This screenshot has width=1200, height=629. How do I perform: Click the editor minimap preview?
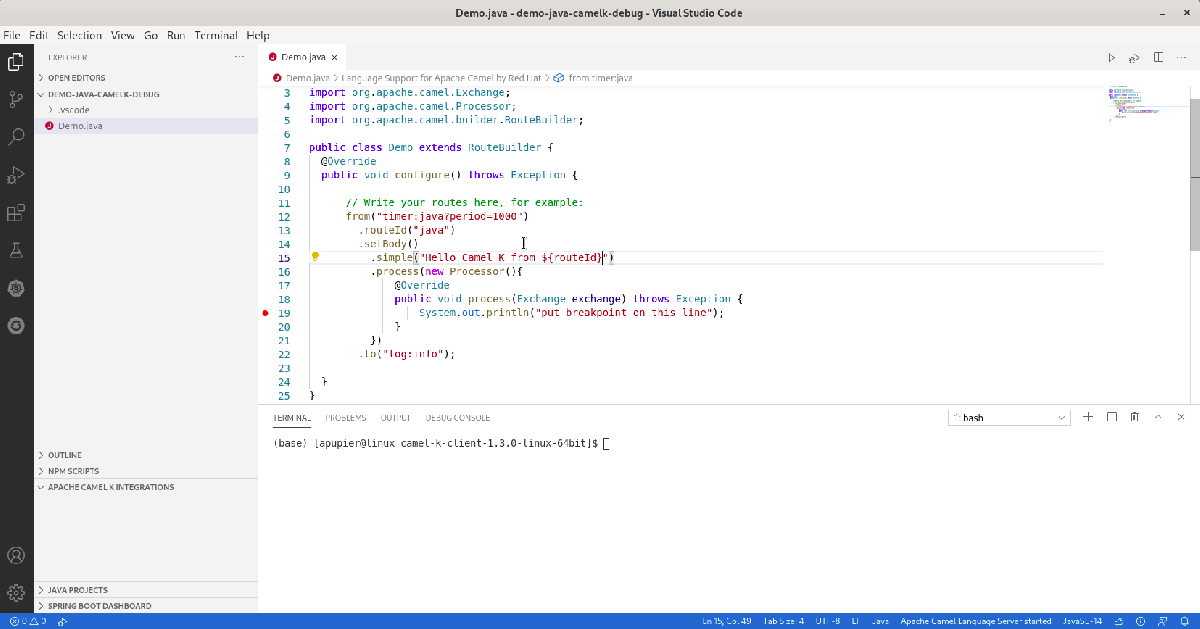point(1147,103)
